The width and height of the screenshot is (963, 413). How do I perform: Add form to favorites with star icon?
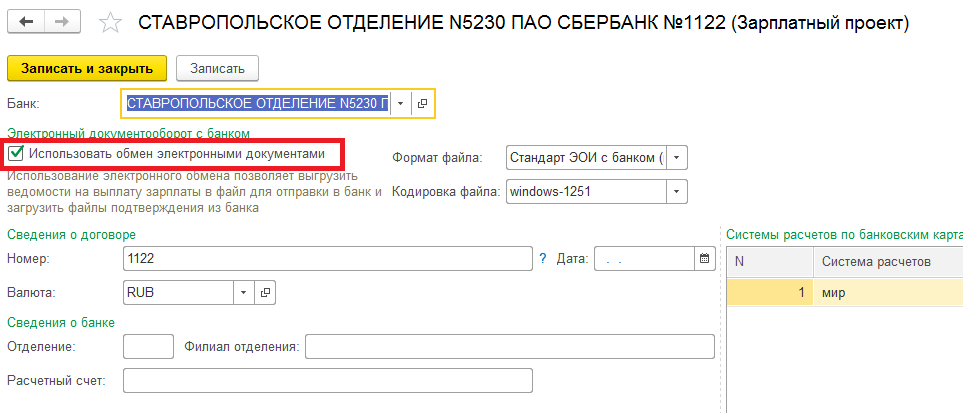coord(111,23)
